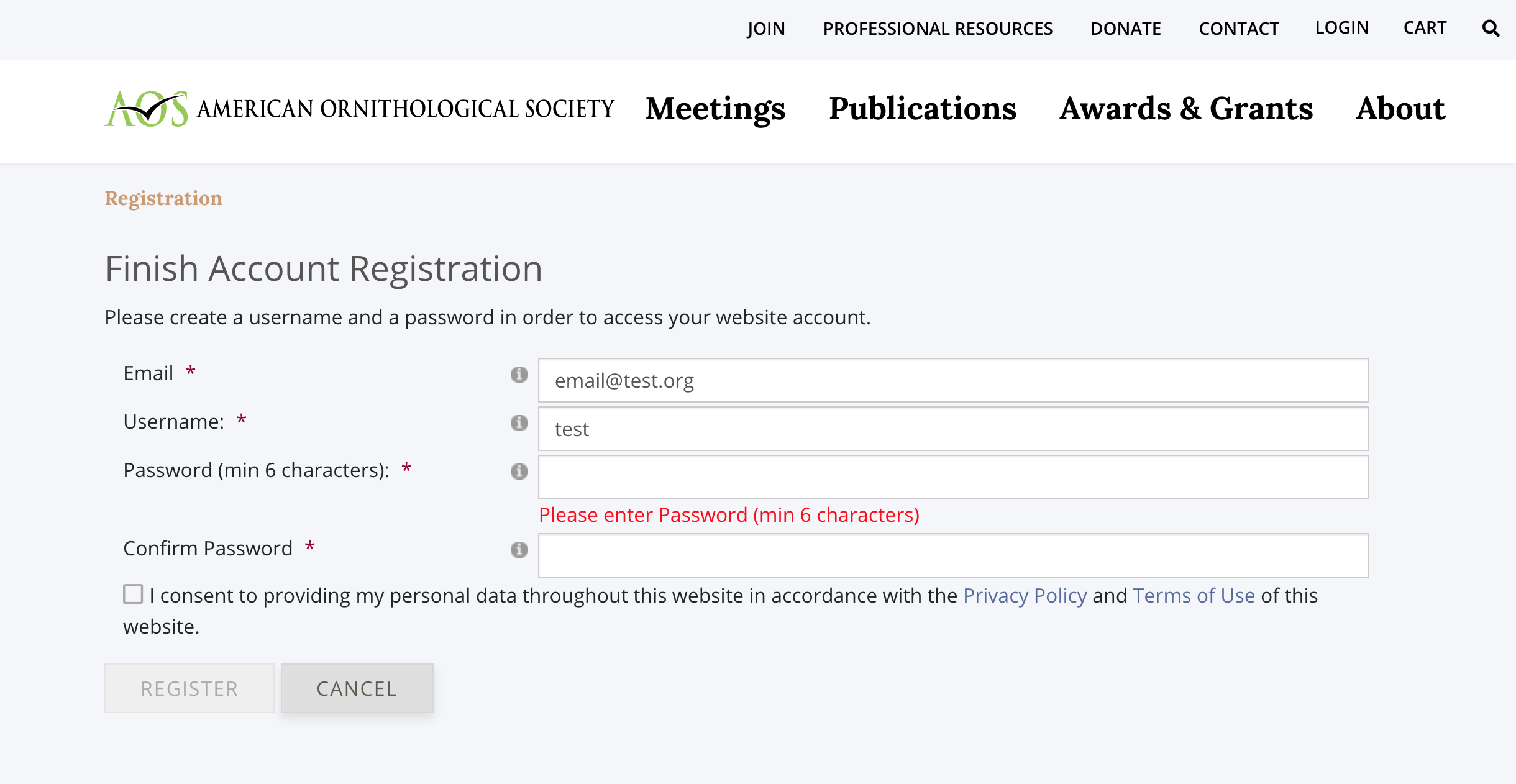The width and height of the screenshot is (1516, 784).
Task: Click into the Password input field
Action: click(x=953, y=477)
